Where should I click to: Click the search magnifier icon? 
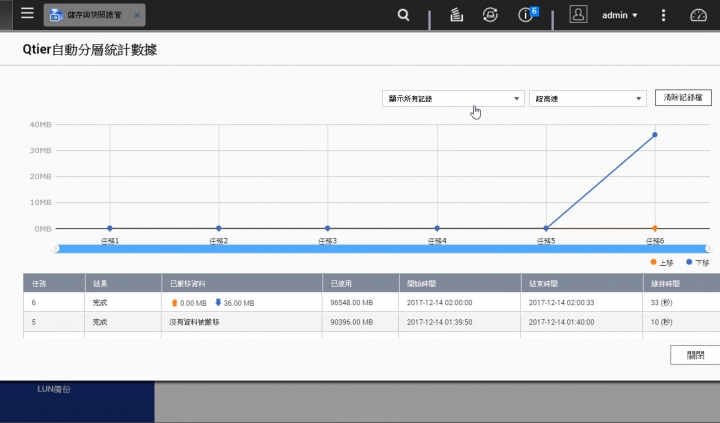(403, 15)
